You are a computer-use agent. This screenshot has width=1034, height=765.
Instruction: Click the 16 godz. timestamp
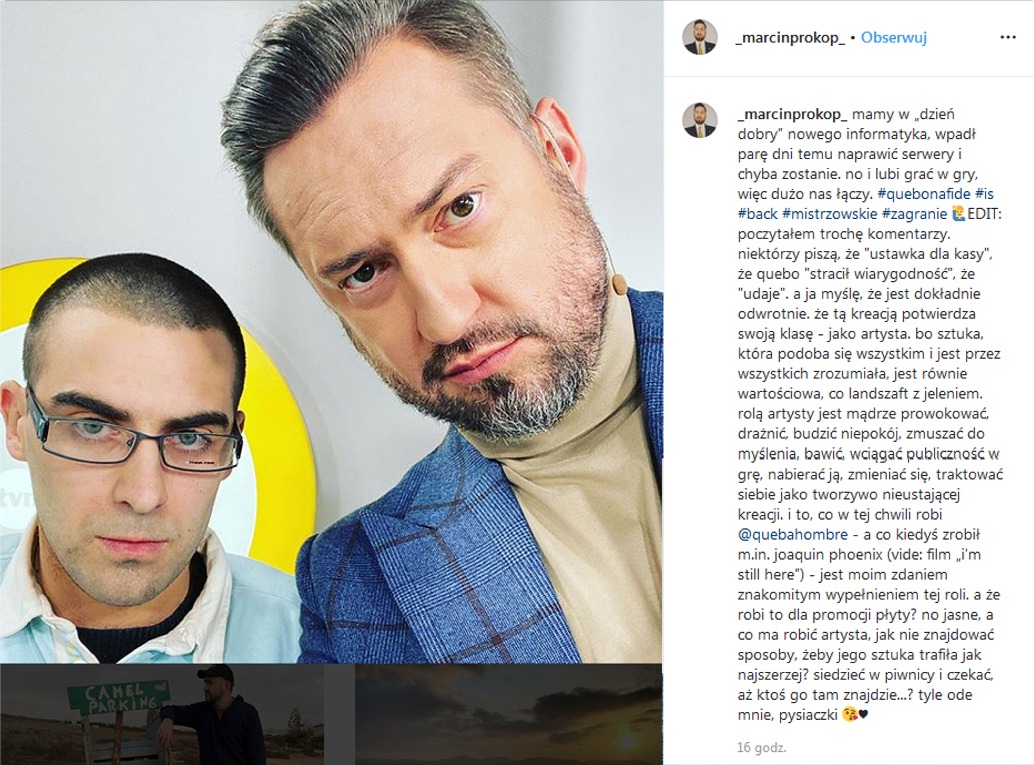click(x=762, y=747)
